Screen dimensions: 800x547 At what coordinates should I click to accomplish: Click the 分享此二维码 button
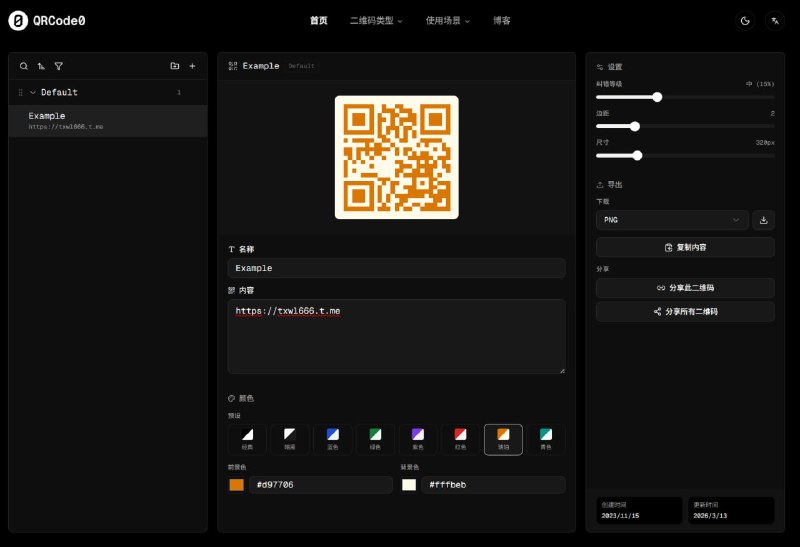click(685, 288)
